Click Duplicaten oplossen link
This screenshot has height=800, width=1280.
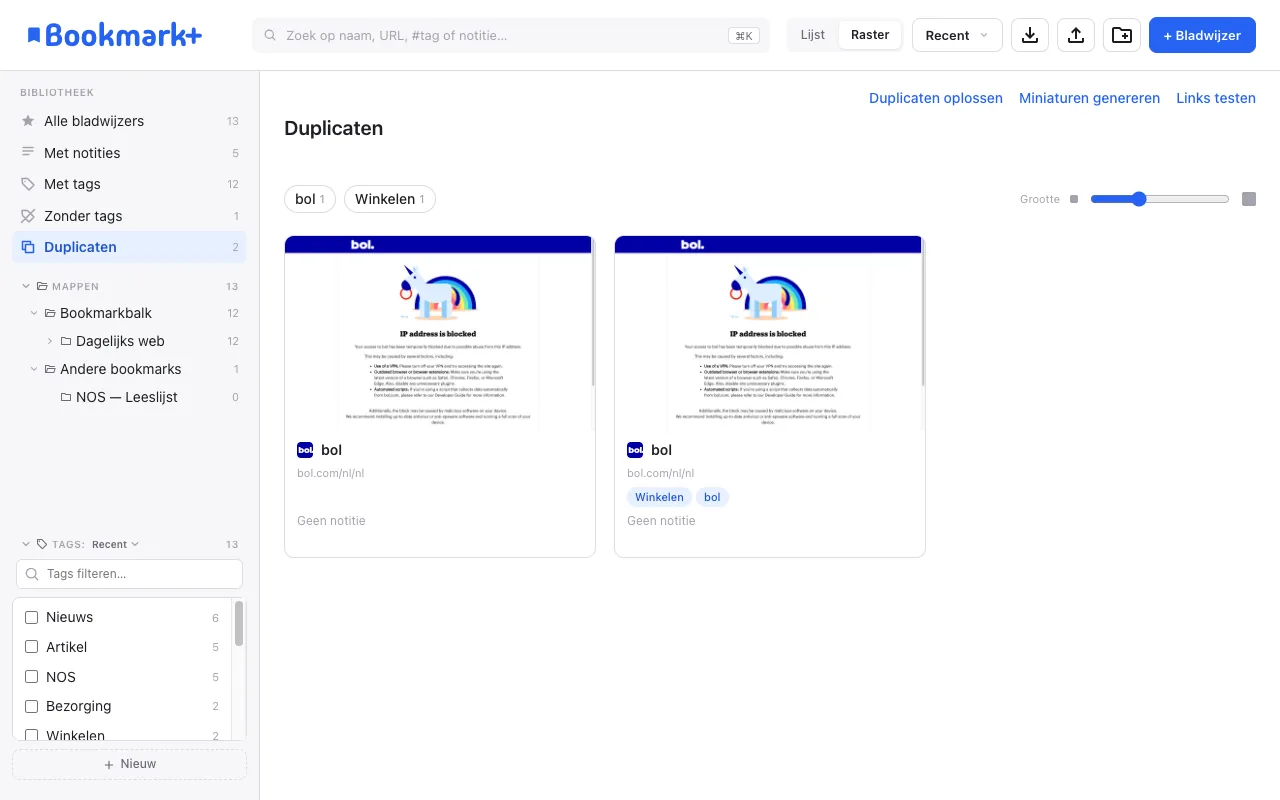tap(936, 98)
